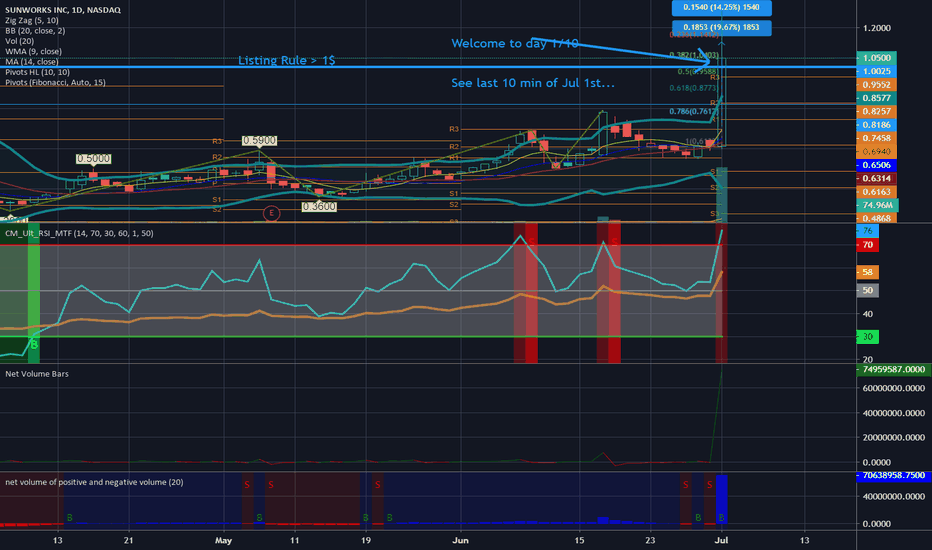Click the 0.786(0.7612) Fibonacci level label
Image resolution: width=932 pixels, height=550 pixels.
click(x=693, y=111)
